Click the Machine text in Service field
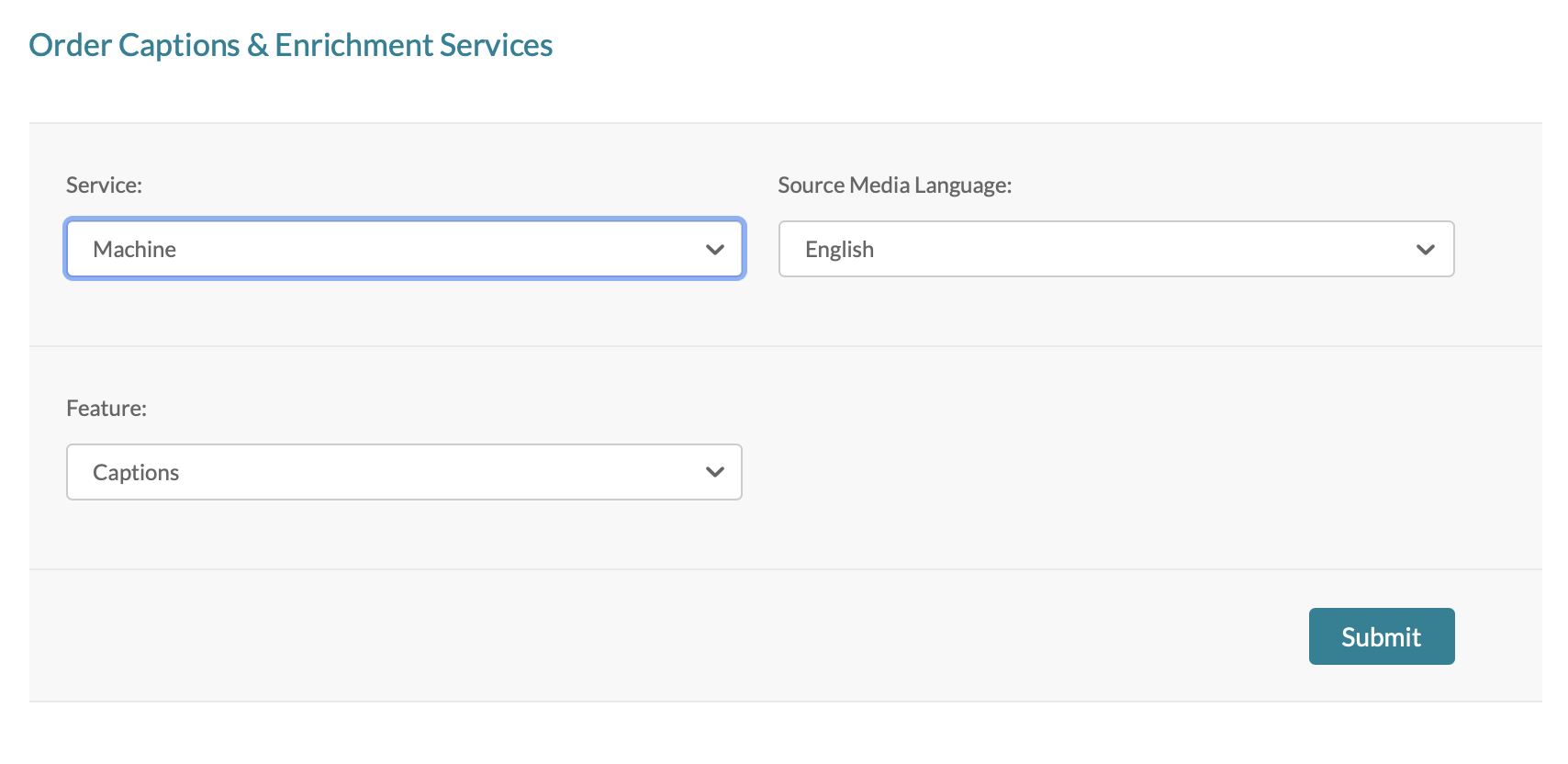1568x764 pixels. click(134, 250)
